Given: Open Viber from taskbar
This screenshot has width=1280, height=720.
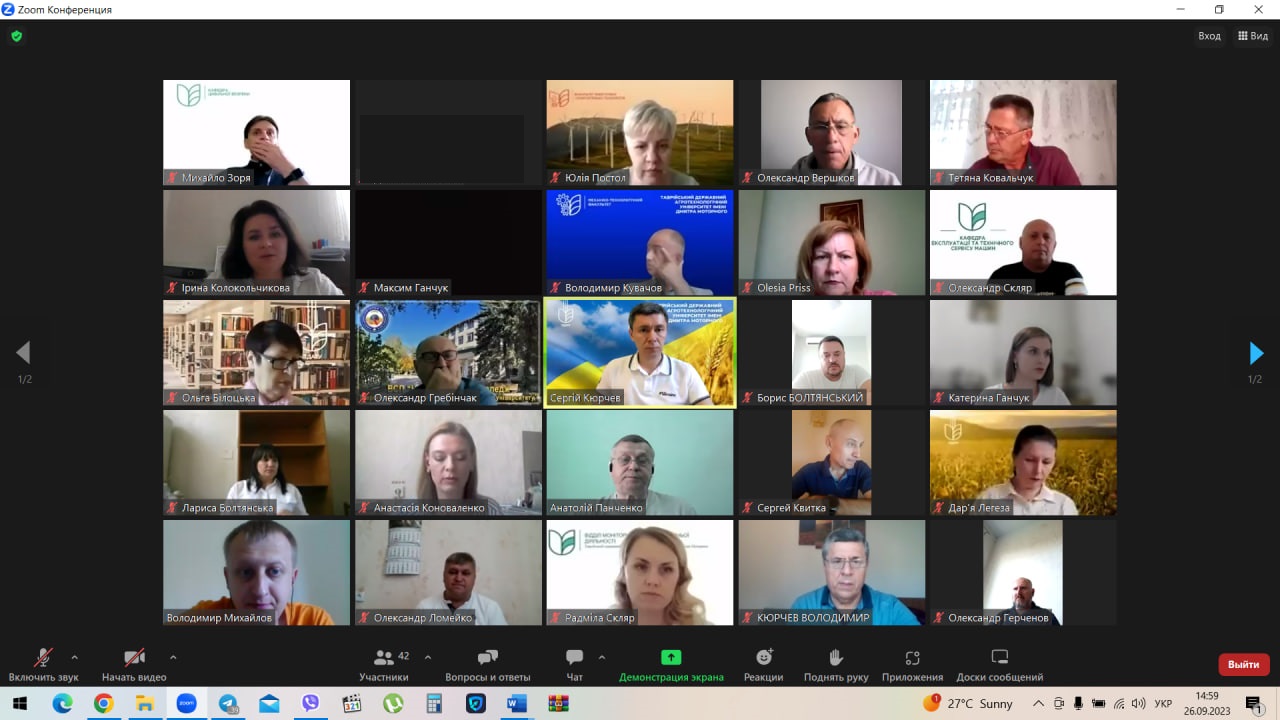Looking at the screenshot, I should (x=310, y=703).
